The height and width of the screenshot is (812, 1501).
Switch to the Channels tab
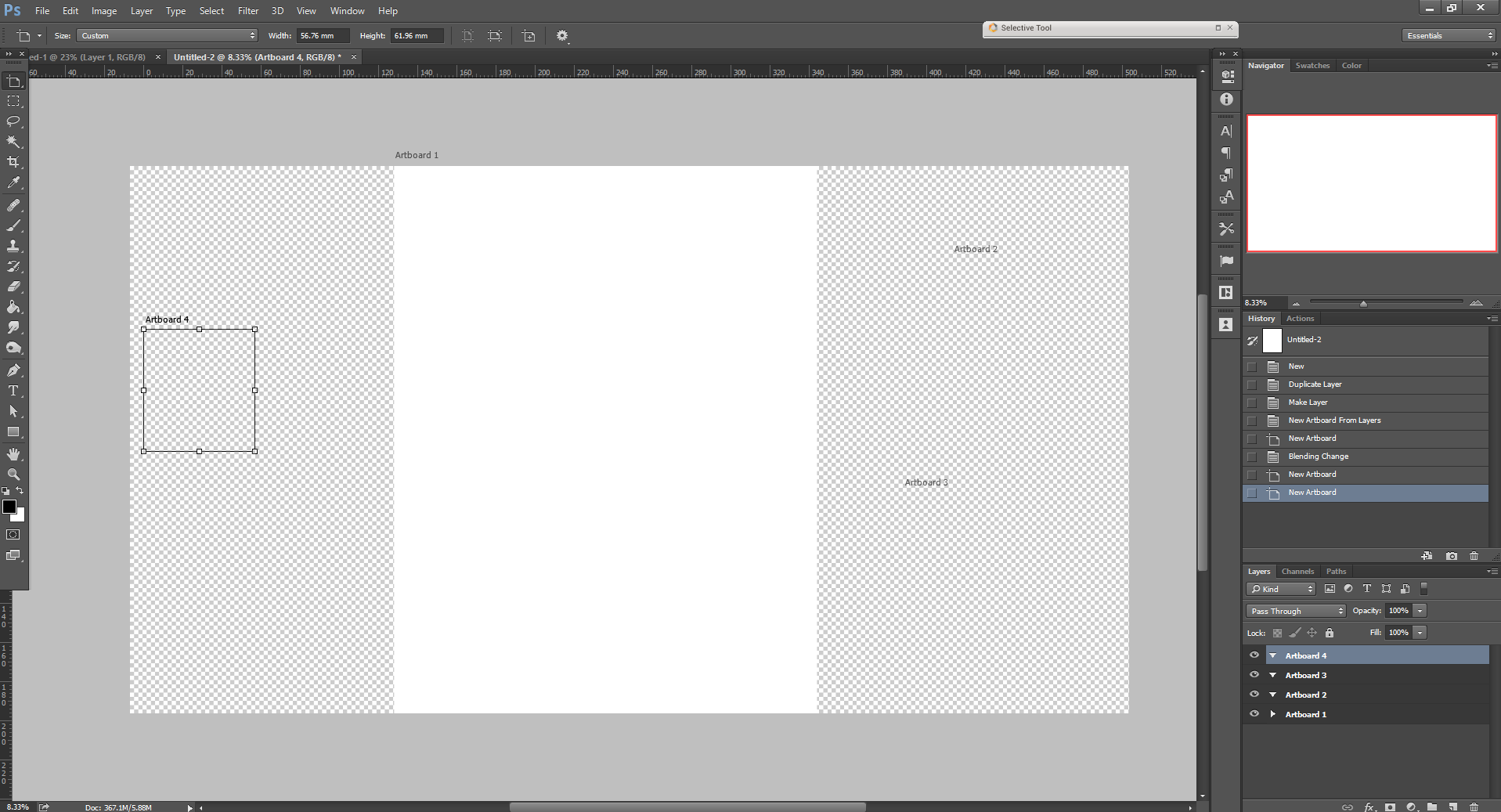click(x=1297, y=572)
